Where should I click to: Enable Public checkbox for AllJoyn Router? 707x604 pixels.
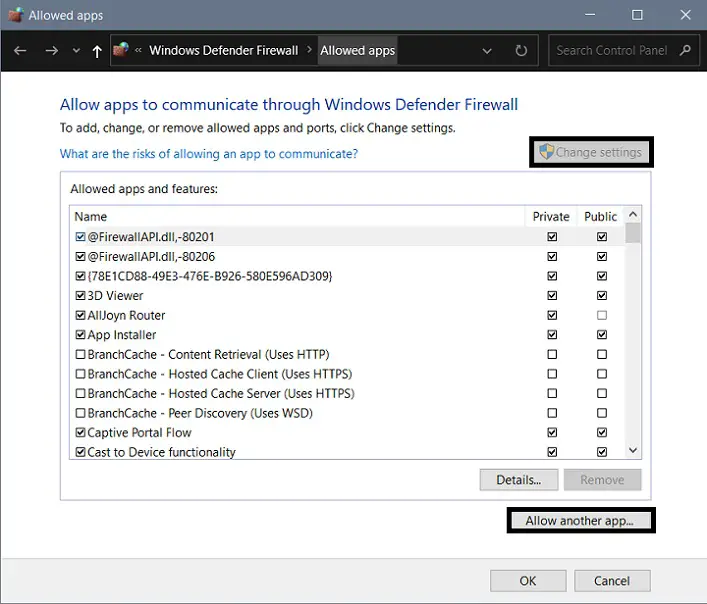point(601,315)
